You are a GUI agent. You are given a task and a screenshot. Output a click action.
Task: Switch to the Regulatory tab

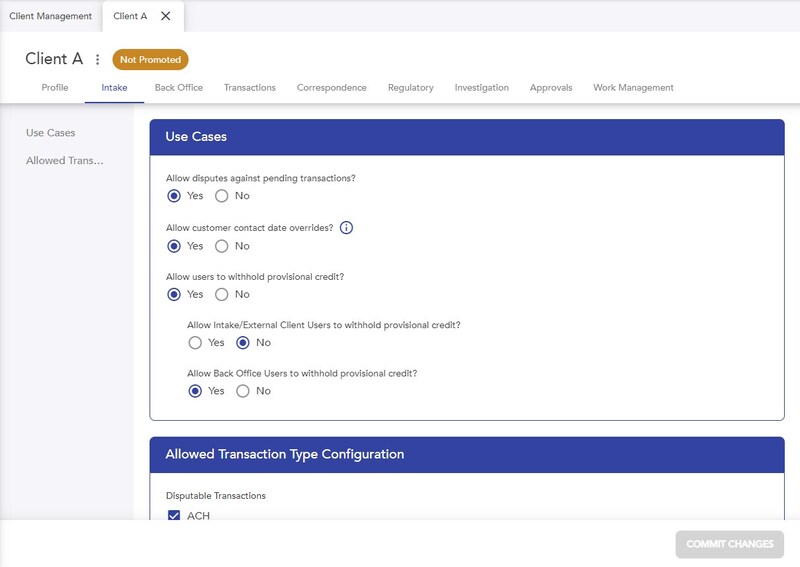(x=411, y=87)
